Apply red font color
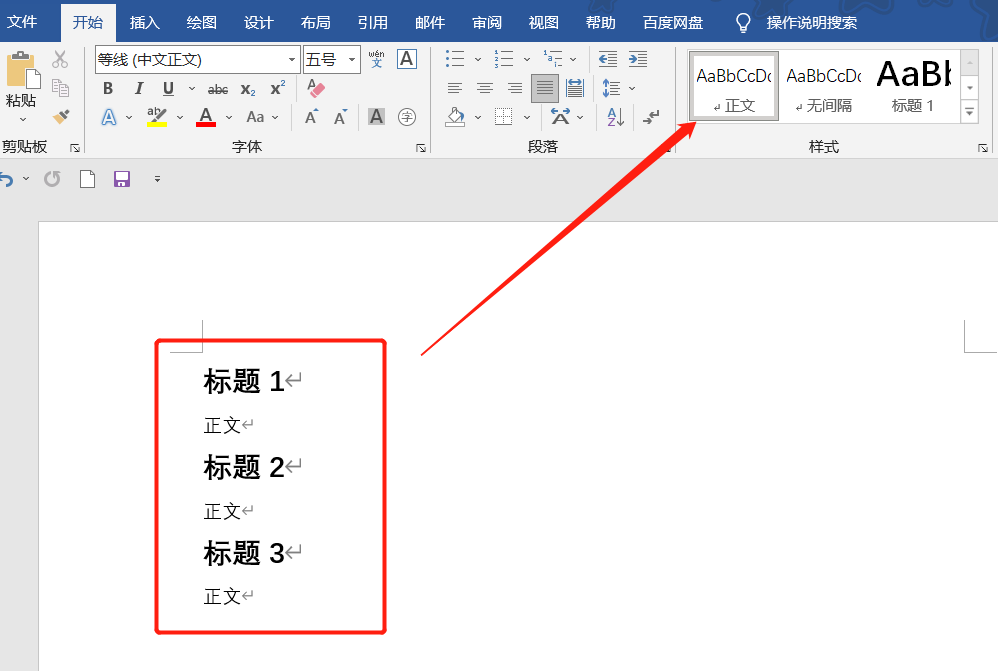Screen dimensions: 998x671 click(206, 117)
